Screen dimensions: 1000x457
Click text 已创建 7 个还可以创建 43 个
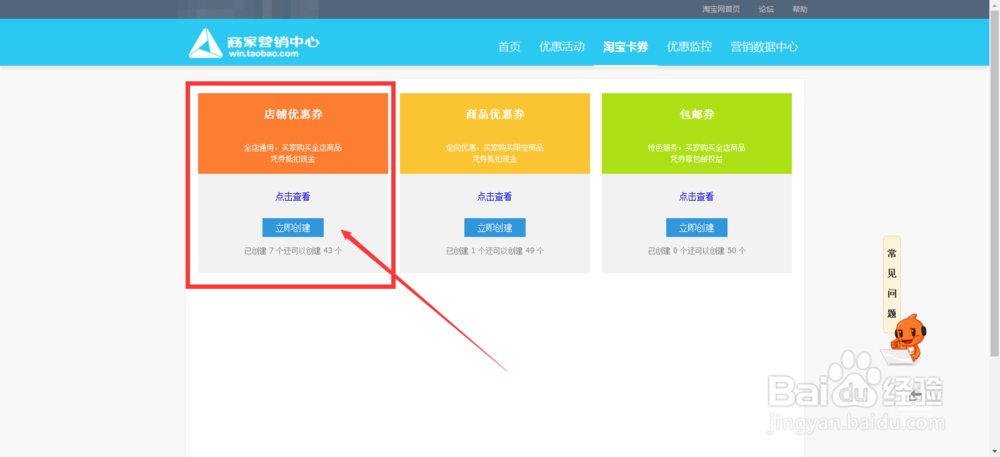tap(293, 251)
